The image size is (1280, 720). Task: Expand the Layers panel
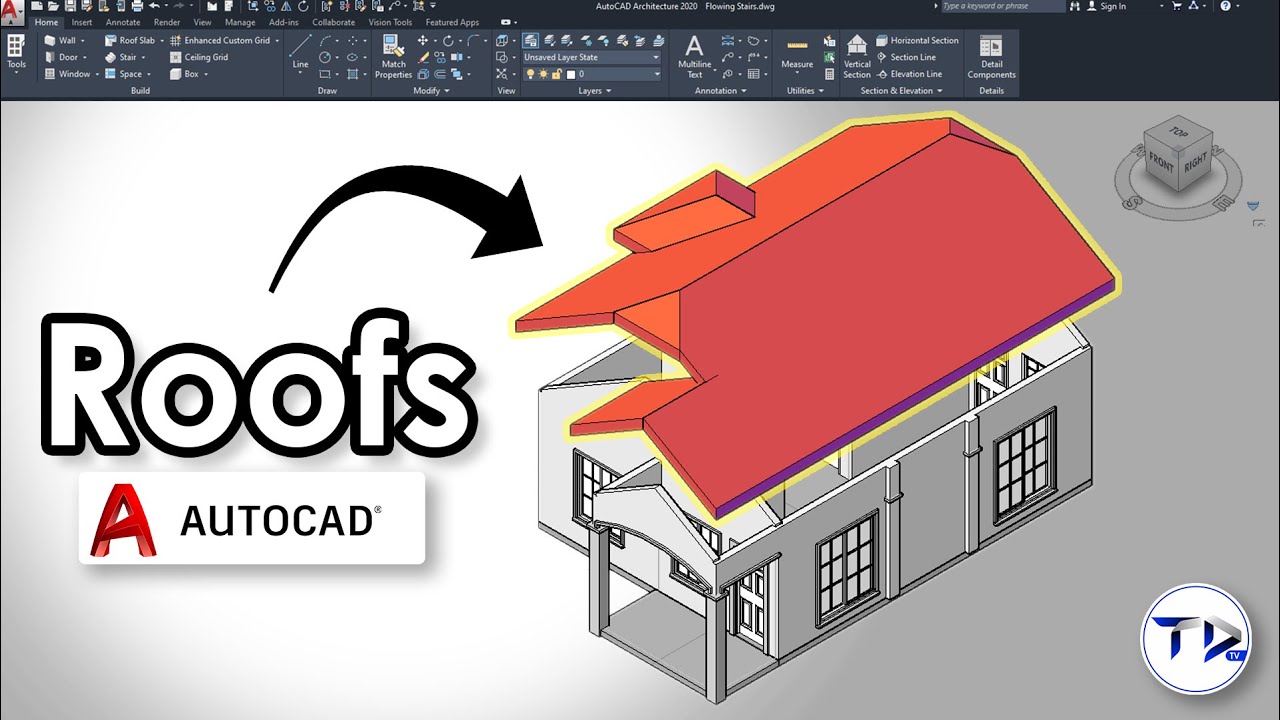[595, 91]
